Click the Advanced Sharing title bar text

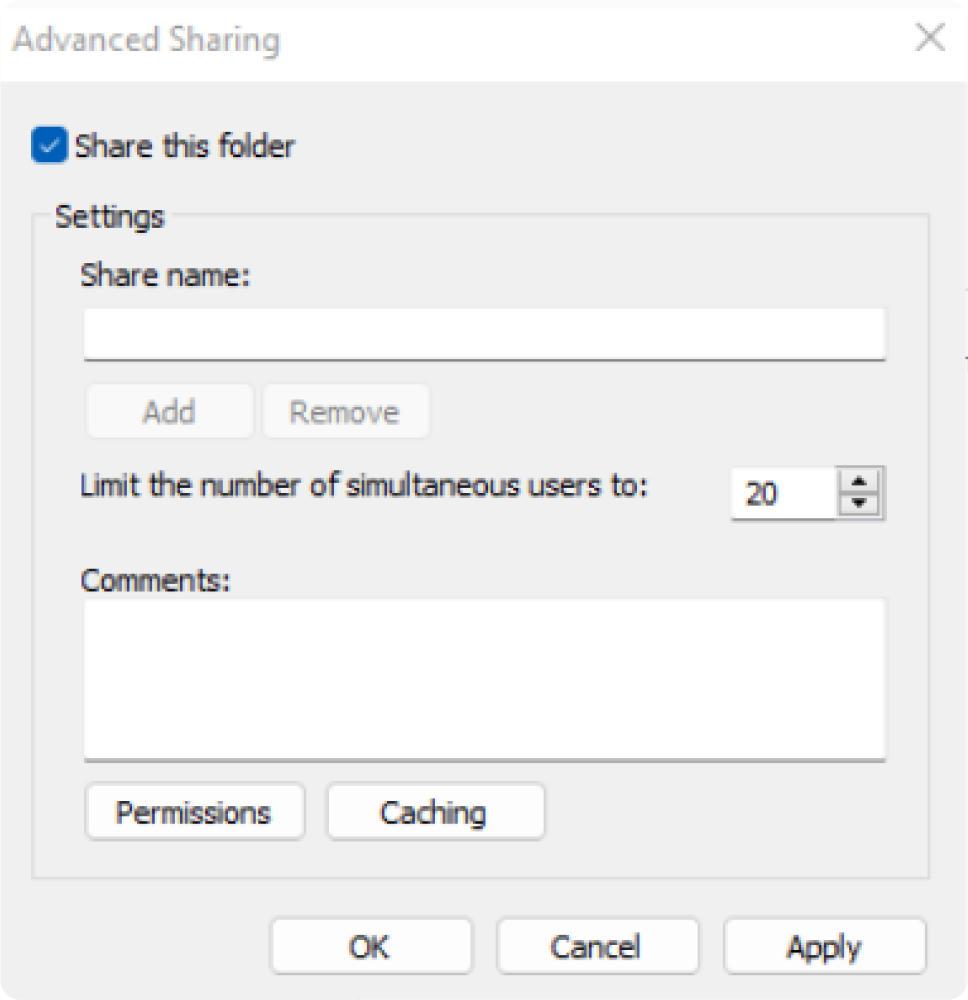(147, 40)
